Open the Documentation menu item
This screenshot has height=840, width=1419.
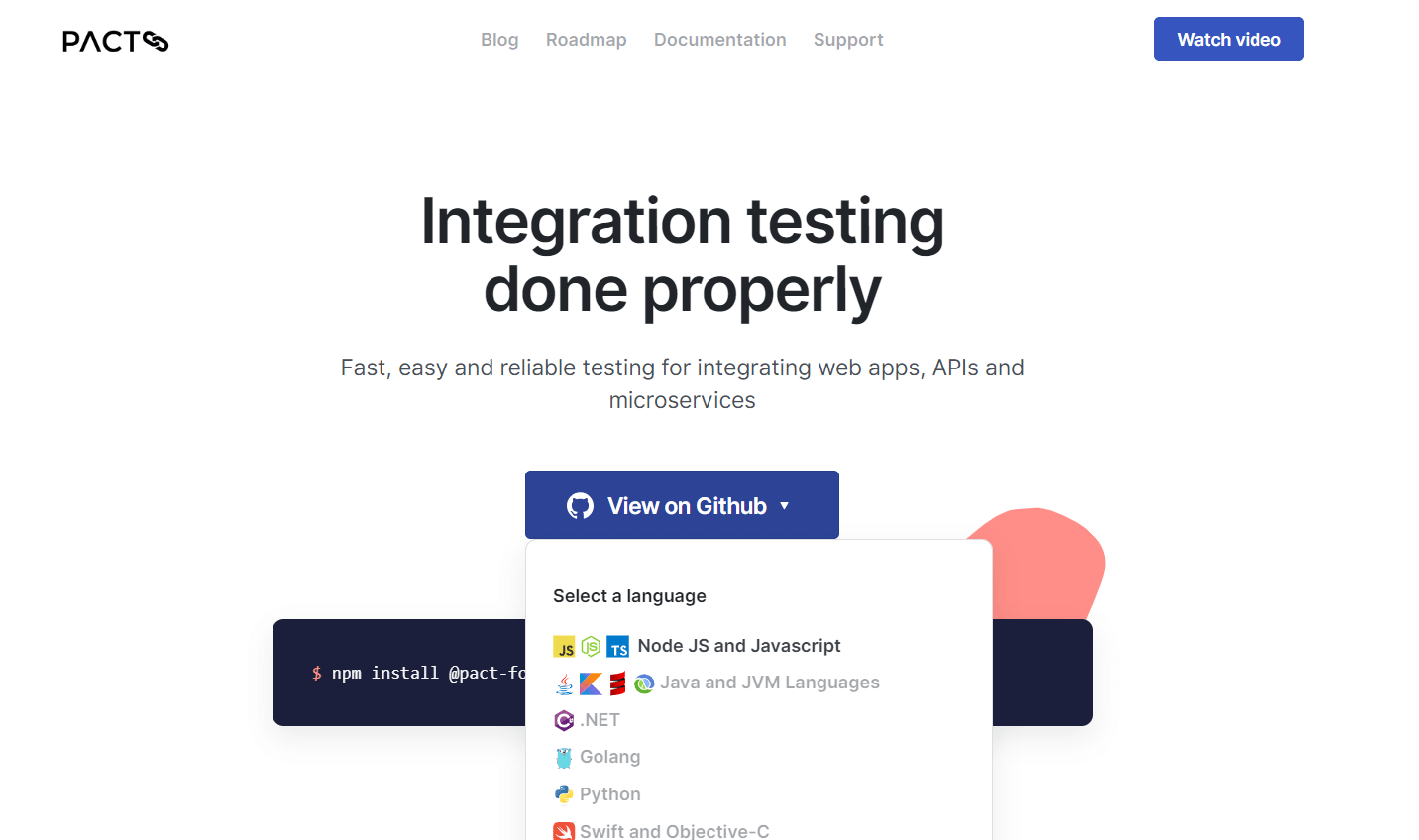[719, 39]
